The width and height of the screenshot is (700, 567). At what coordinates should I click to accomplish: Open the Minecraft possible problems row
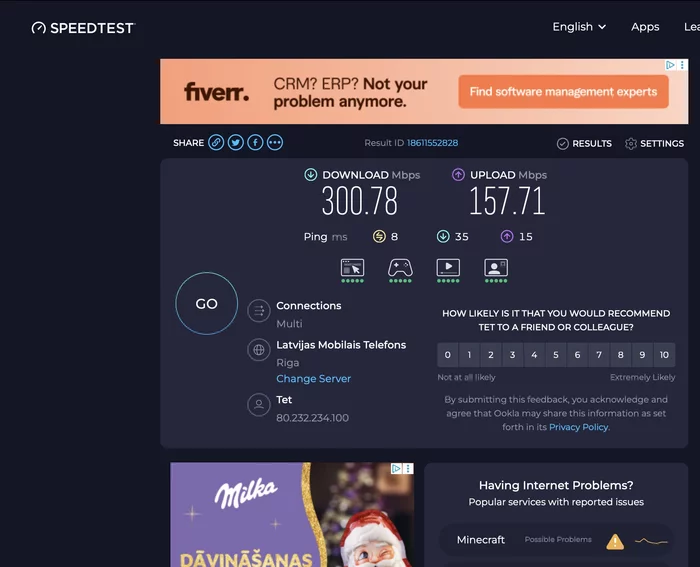point(556,540)
